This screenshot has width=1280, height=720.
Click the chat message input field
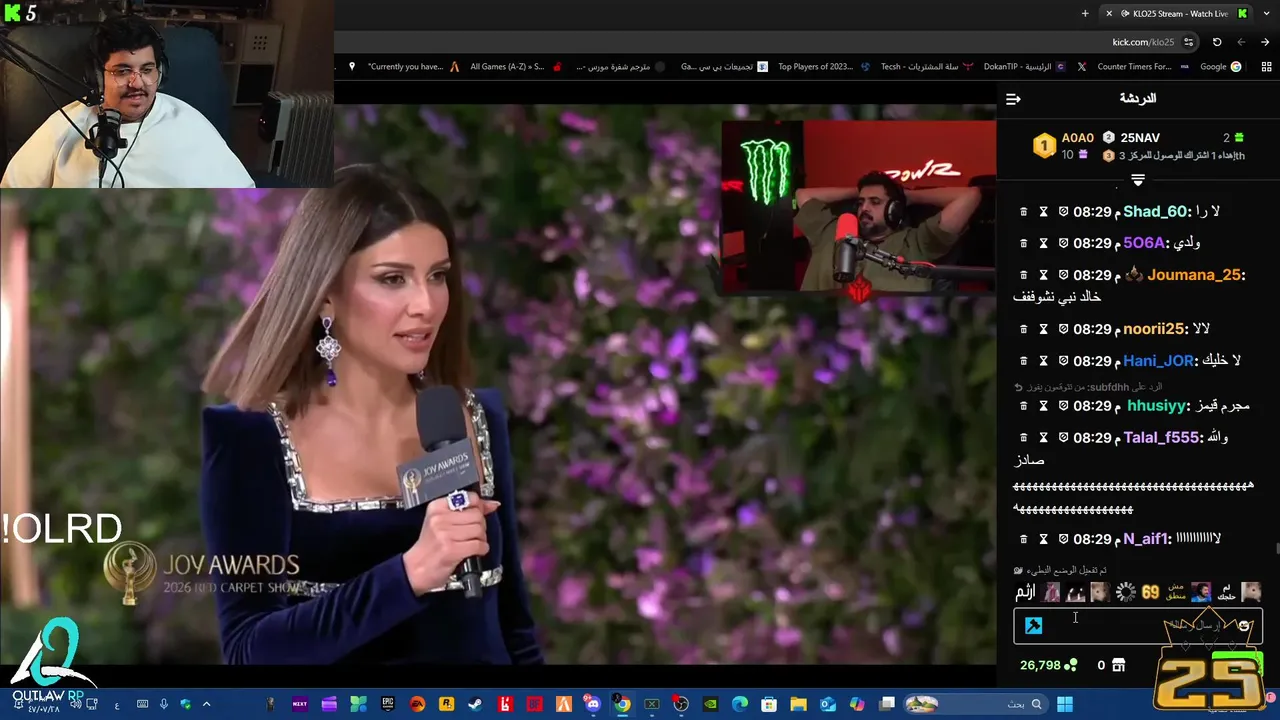click(x=1138, y=626)
